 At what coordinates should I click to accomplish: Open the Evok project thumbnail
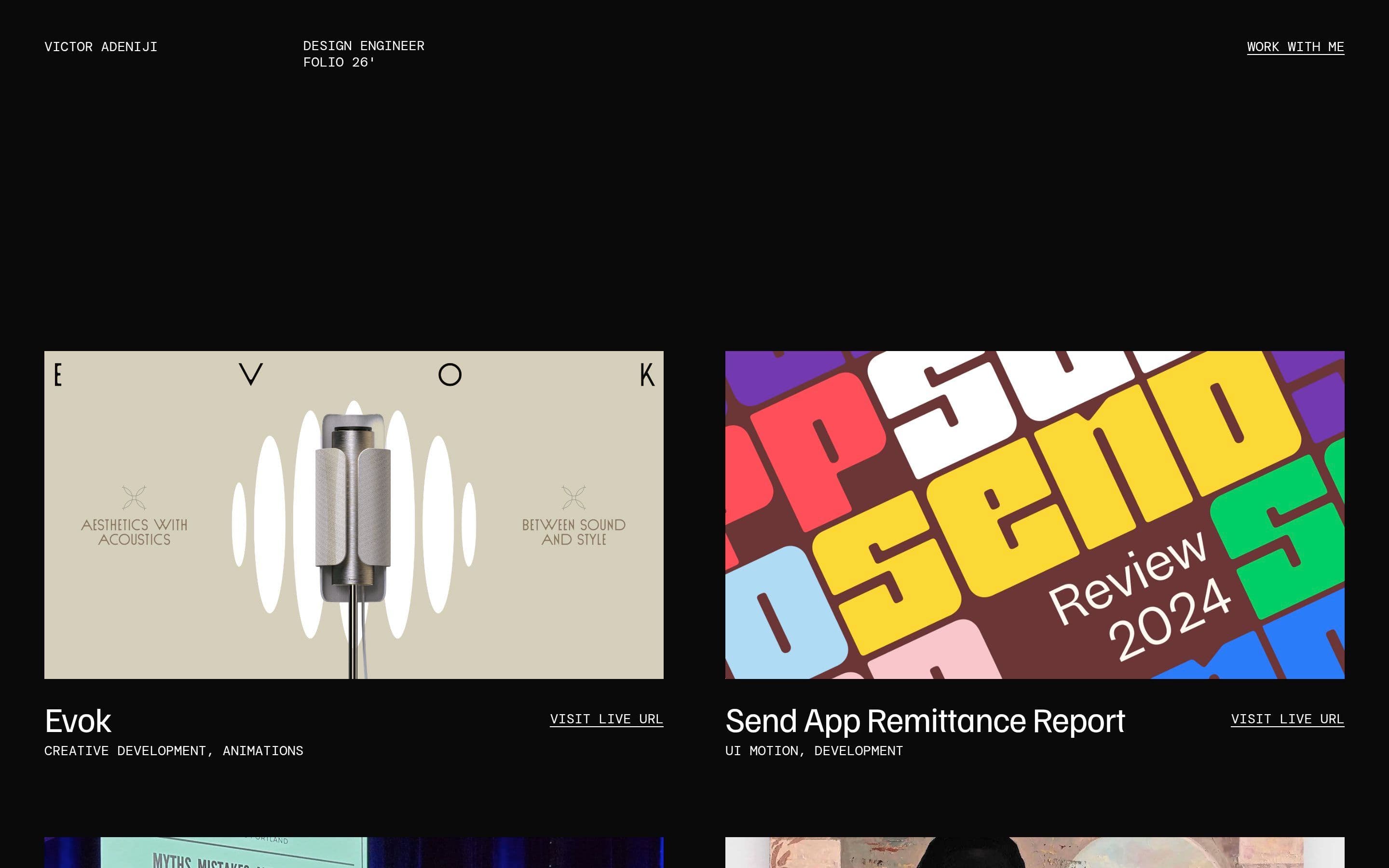coord(354,515)
